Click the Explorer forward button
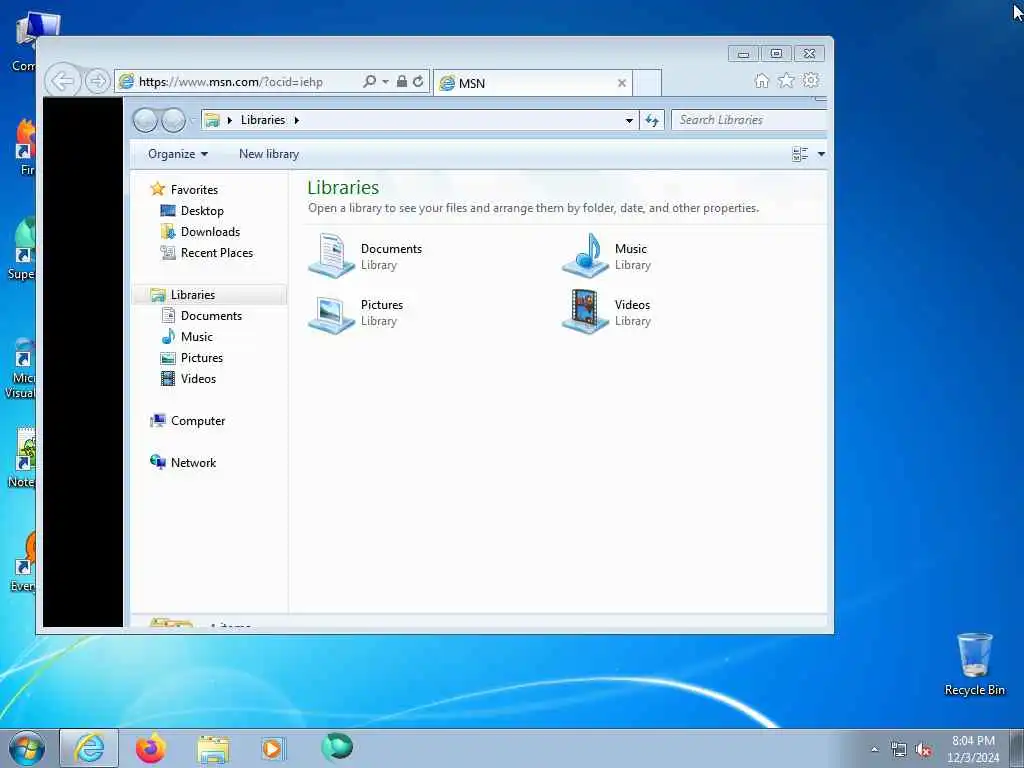The width and height of the screenshot is (1024, 768). (174, 120)
